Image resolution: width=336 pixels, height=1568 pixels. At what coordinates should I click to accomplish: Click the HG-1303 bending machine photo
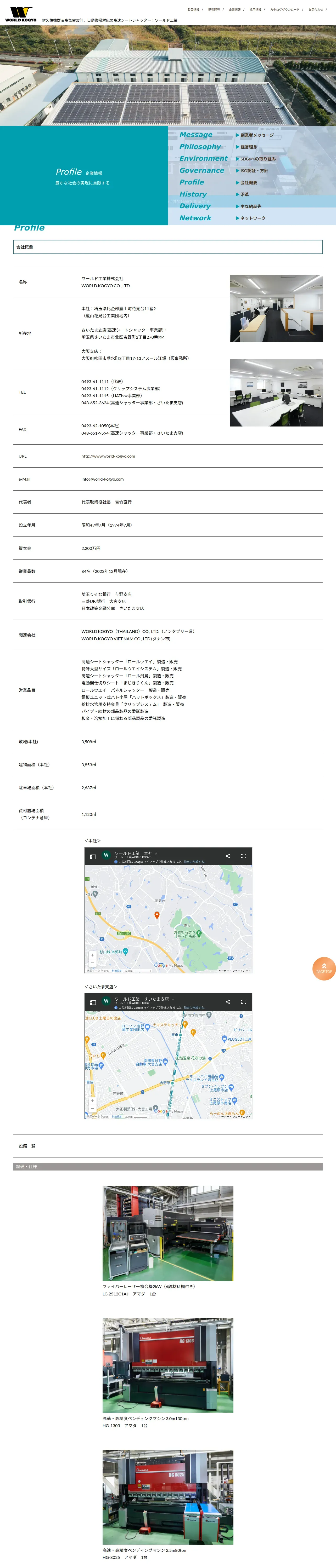pos(168,1365)
